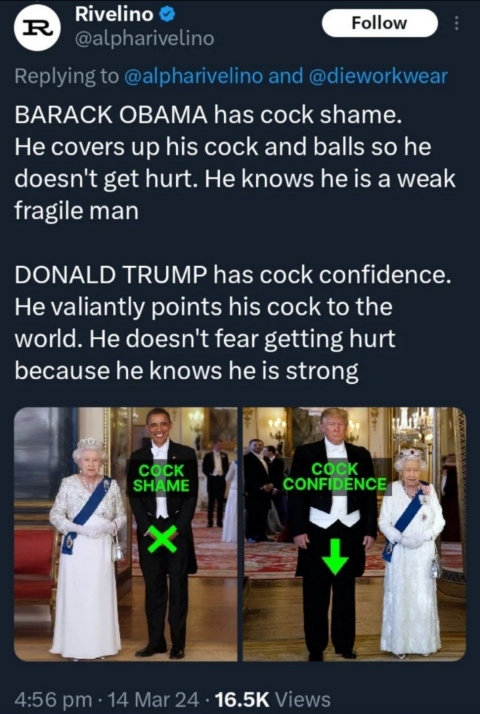Viewport: 480px width, 714px height.
Task: Open @alpharivelino mention in Replying to line
Action: (x=193, y=76)
